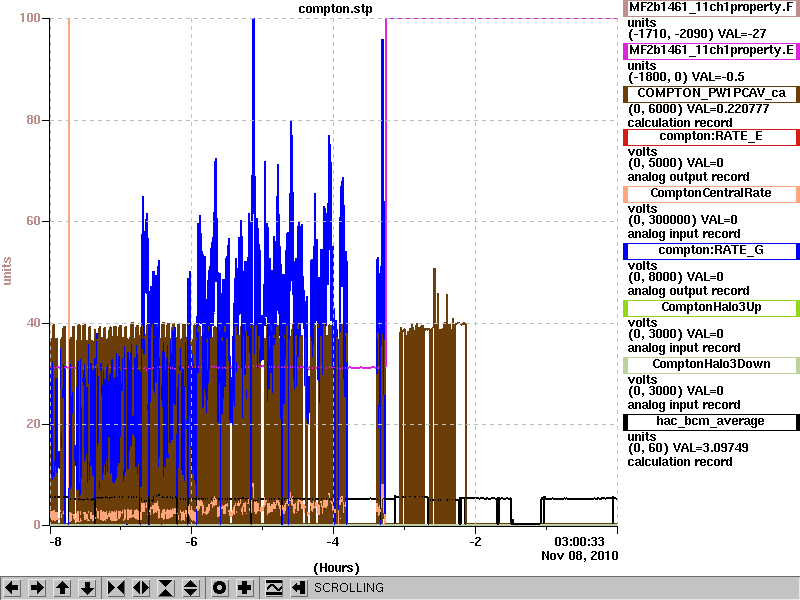Click the -6 tick on the hours axis

(190, 541)
